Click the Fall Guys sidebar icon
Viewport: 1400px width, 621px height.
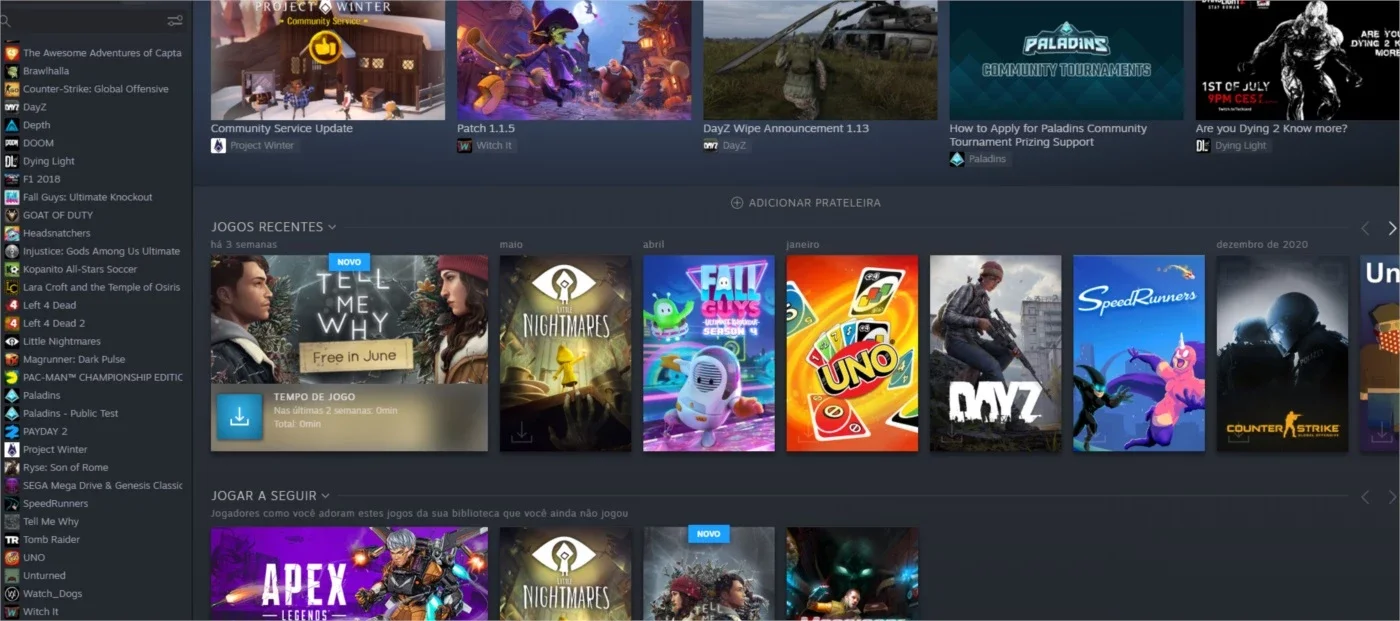click(x=12, y=197)
